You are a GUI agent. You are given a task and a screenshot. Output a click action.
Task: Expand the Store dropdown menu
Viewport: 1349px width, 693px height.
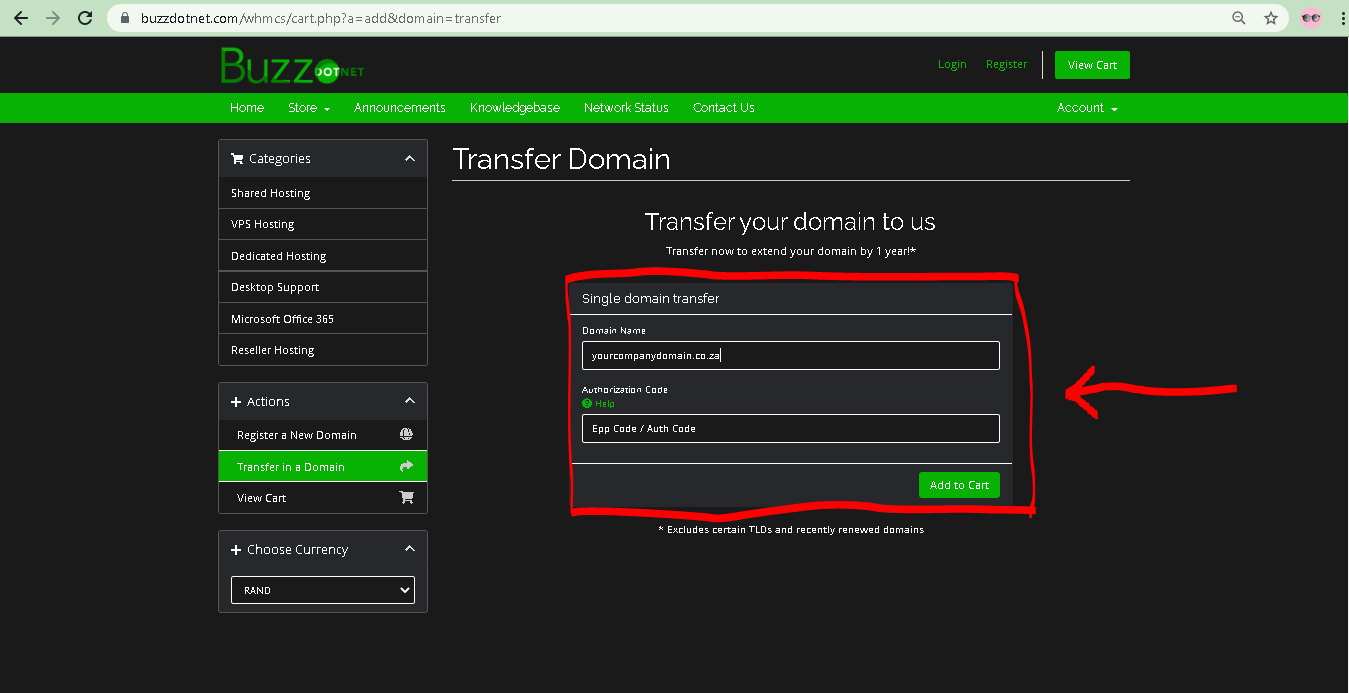[x=308, y=108]
